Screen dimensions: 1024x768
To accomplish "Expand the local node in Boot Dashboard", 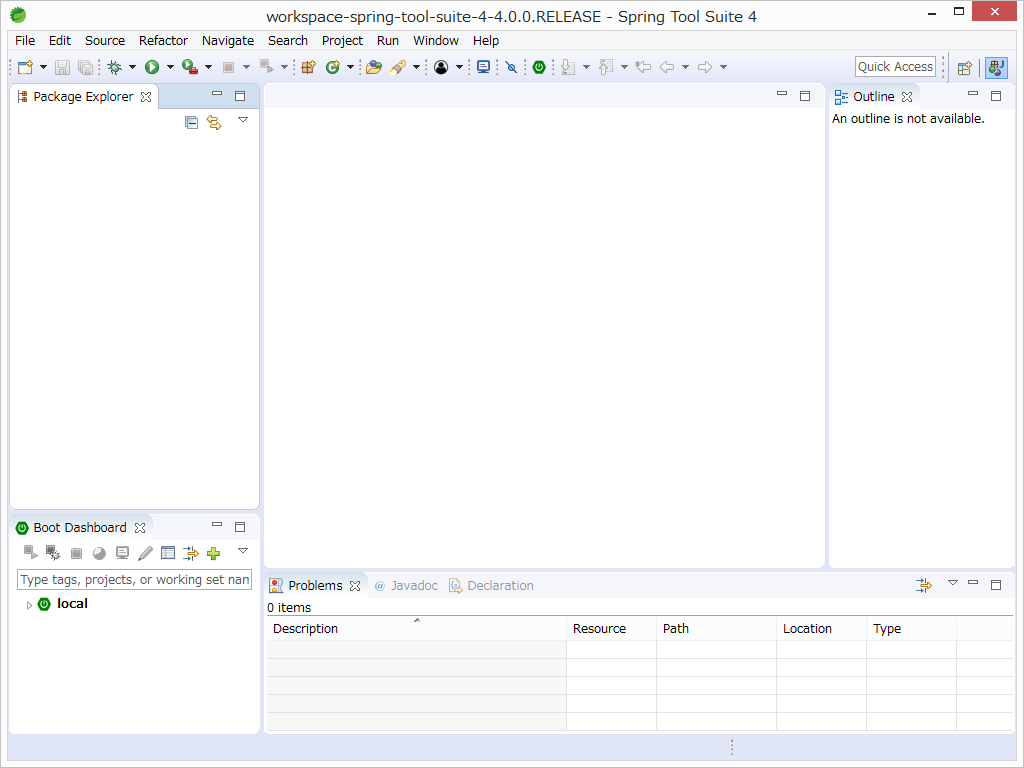I will coord(29,605).
